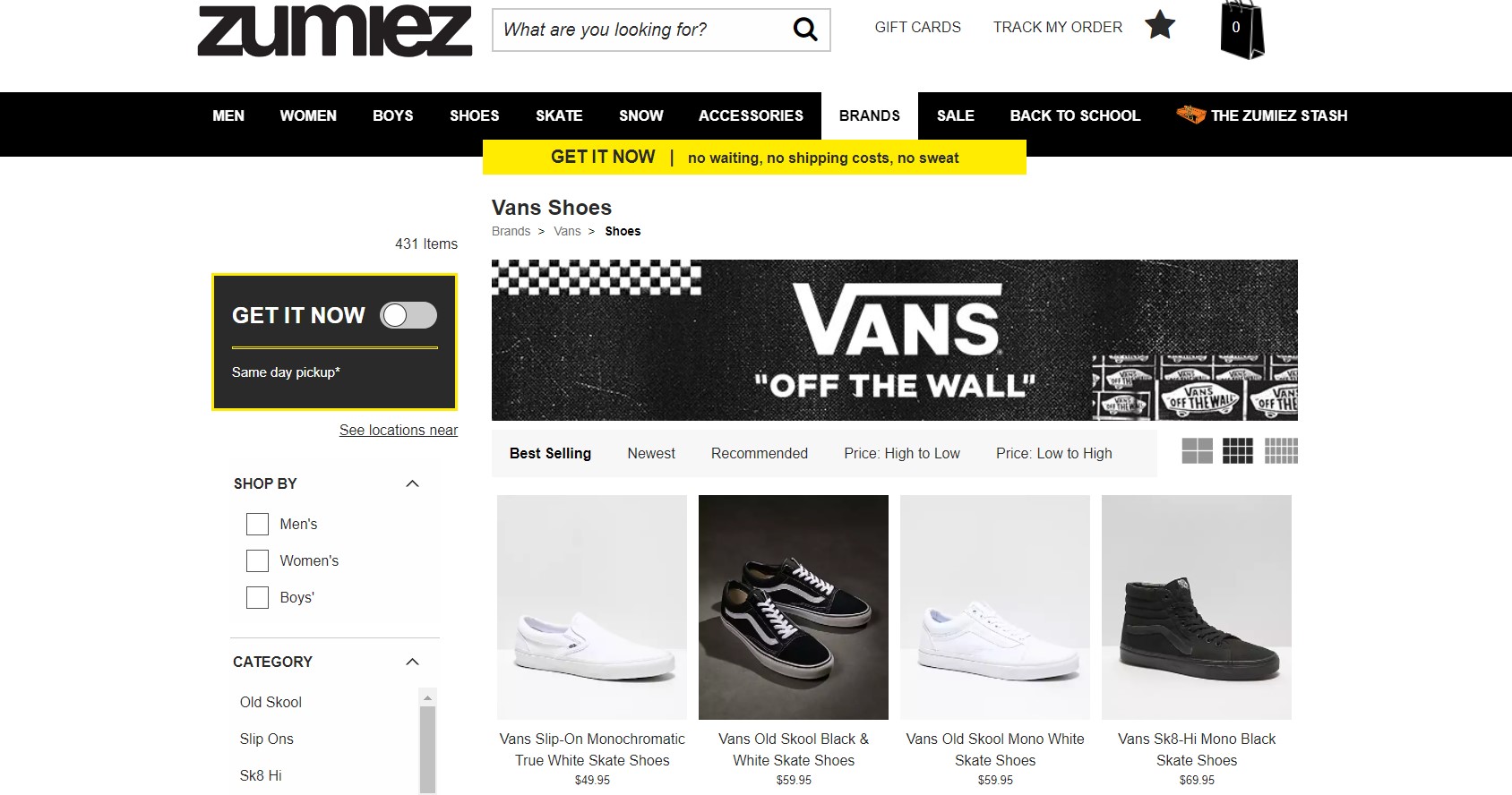Image resolution: width=1512 pixels, height=795 pixels.
Task: Click the search magnifying glass icon
Action: tap(803, 29)
